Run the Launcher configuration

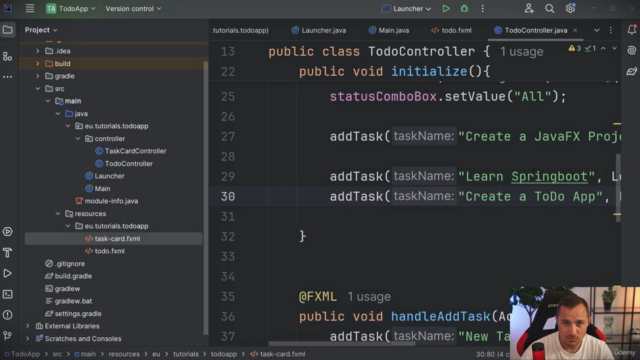446,9
